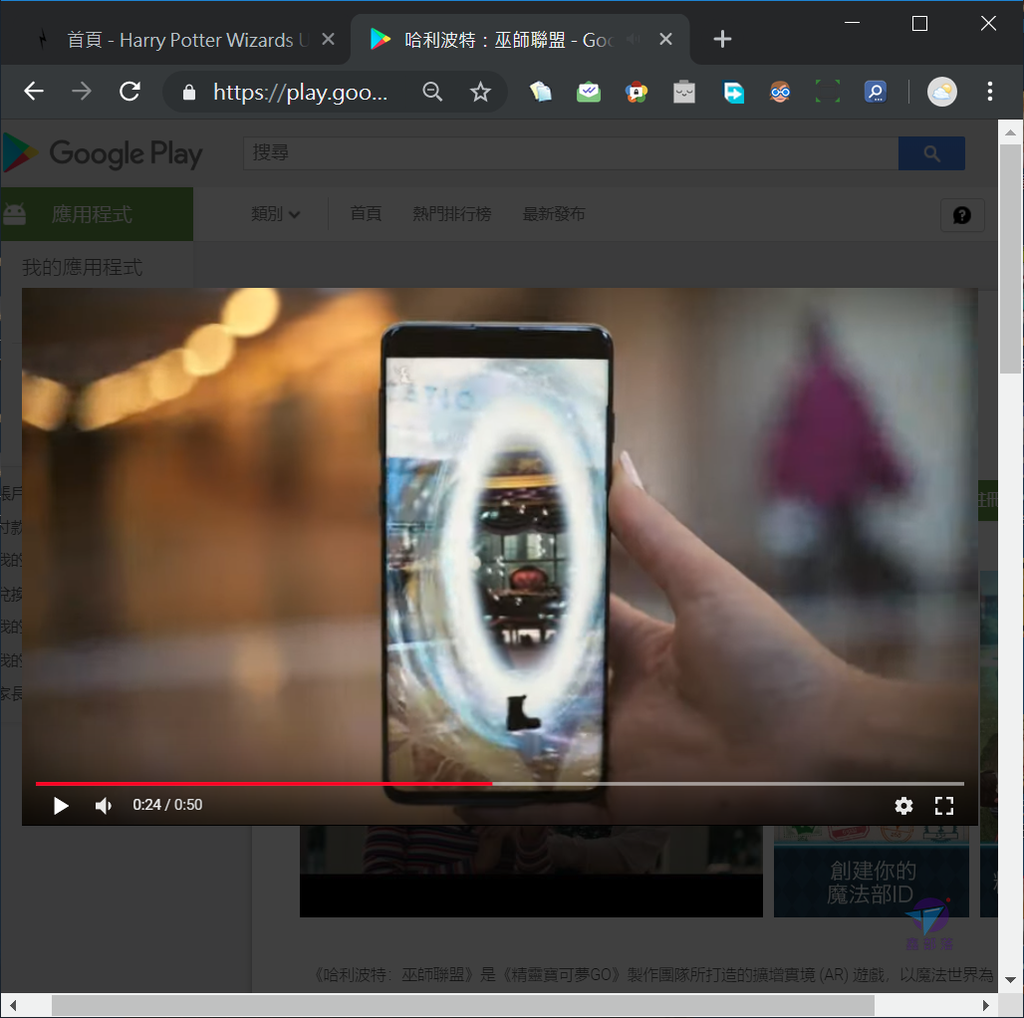Viewport: 1024px width, 1018px height.
Task: Enter video fullscreen mode
Action: point(944,806)
